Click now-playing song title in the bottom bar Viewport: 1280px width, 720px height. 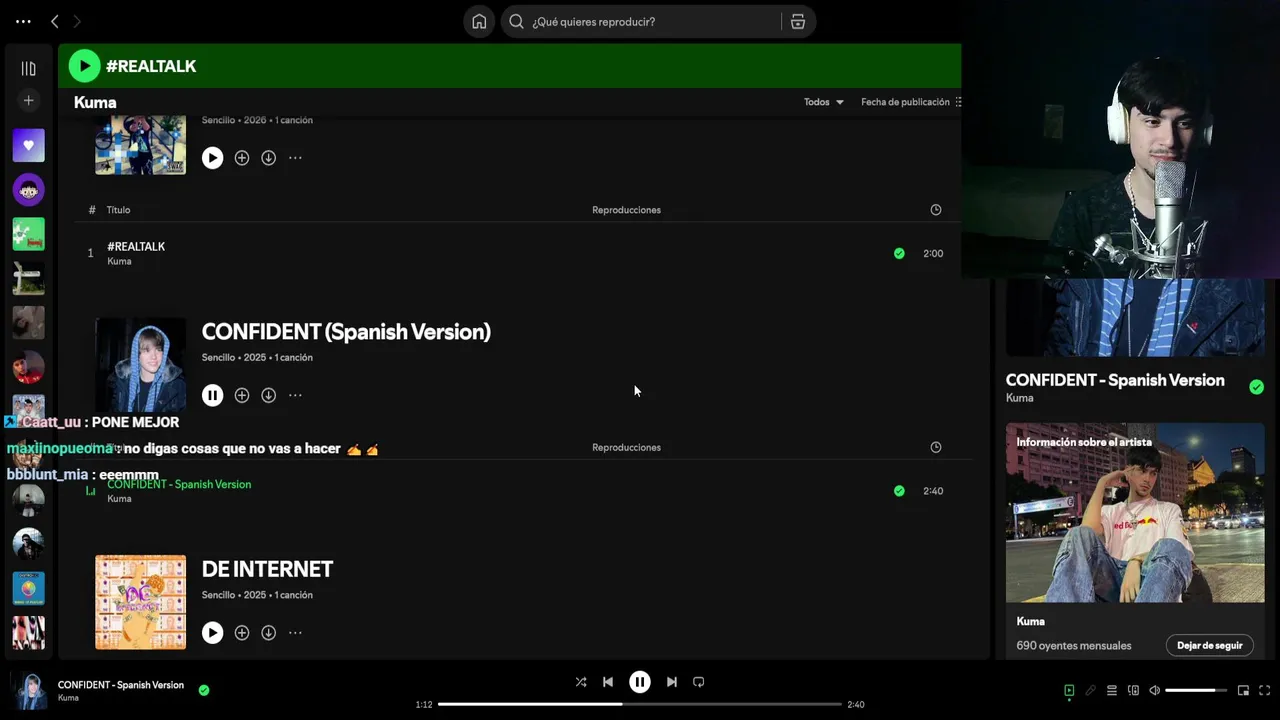click(121, 685)
